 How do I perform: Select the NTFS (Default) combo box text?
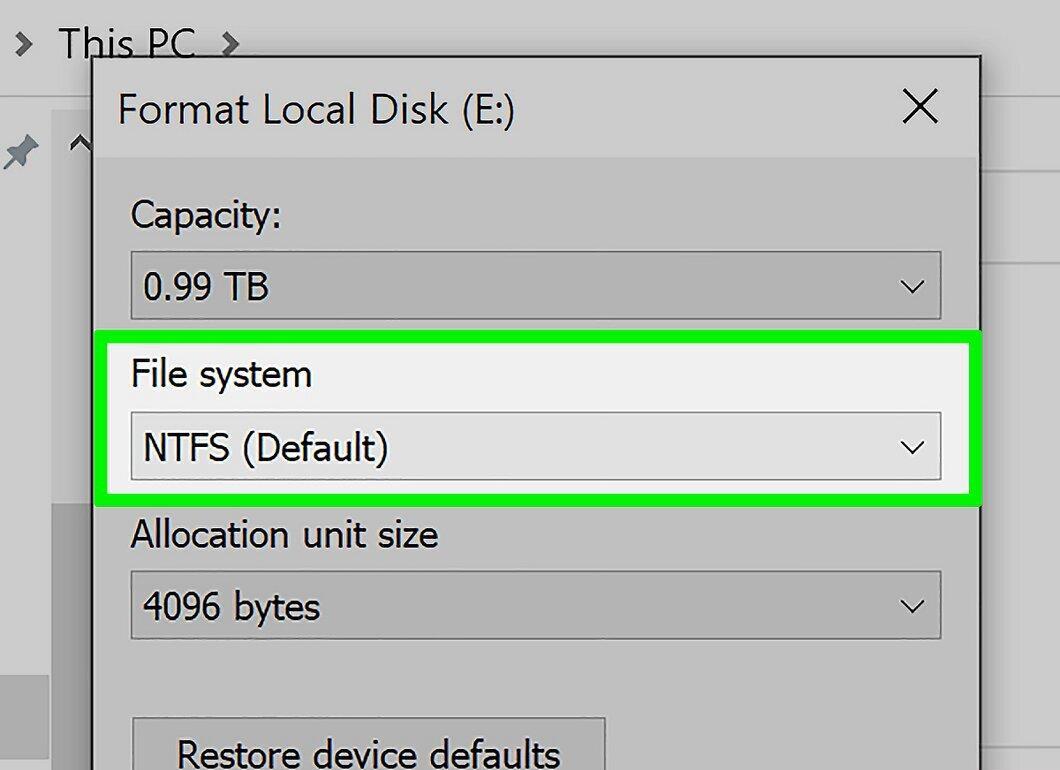pos(266,448)
